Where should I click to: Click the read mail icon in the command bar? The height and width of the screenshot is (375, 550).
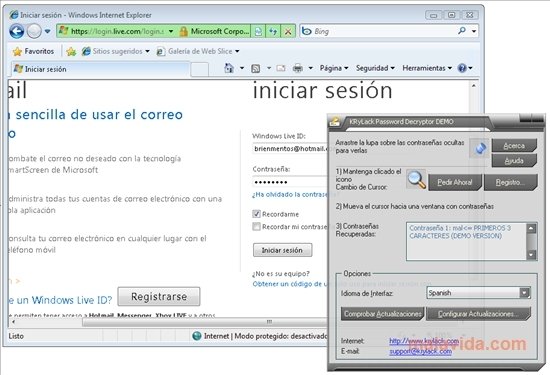(x=281, y=68)
